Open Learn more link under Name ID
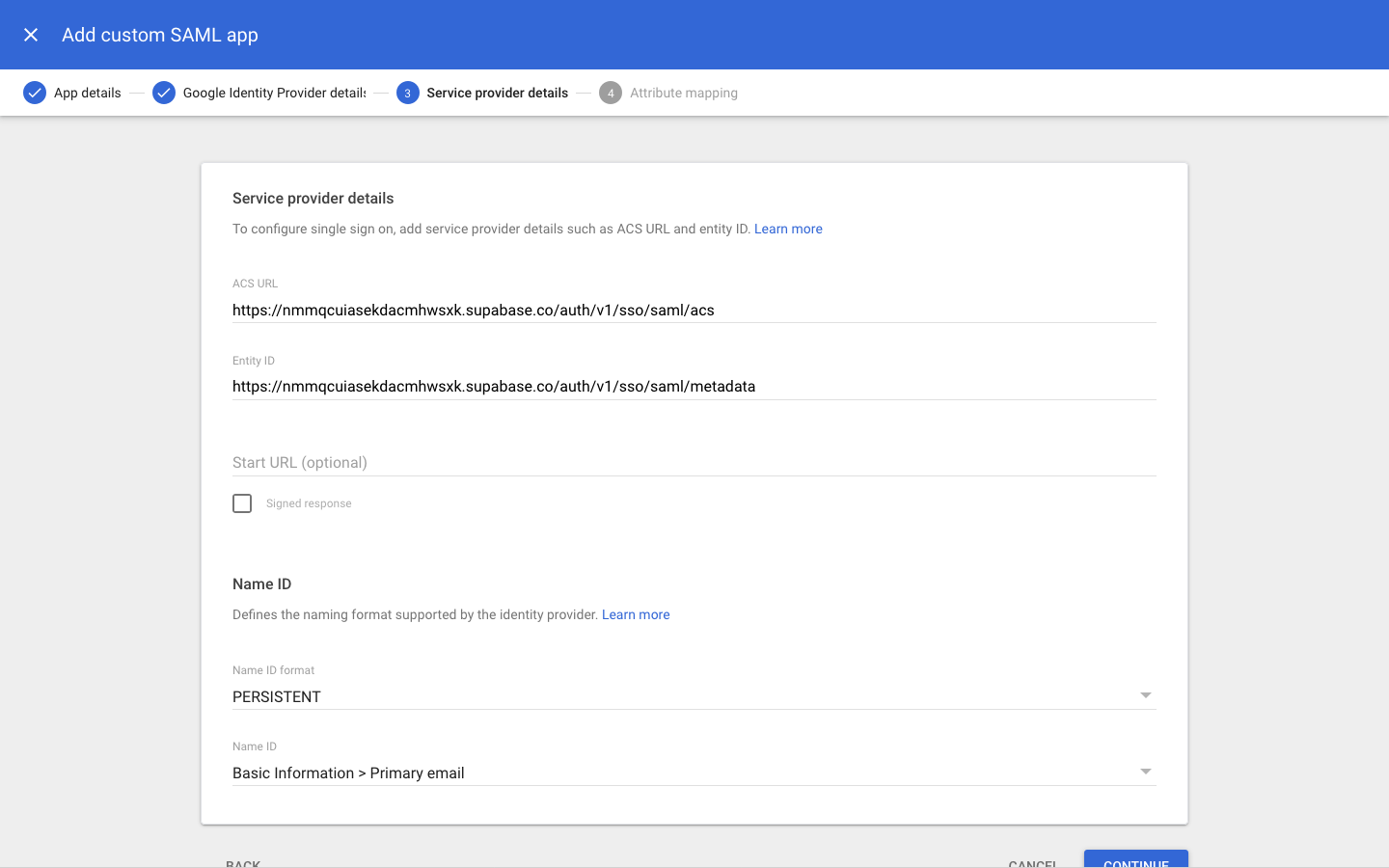Viewport: 1389px width, 868px height. pos(635,614)
